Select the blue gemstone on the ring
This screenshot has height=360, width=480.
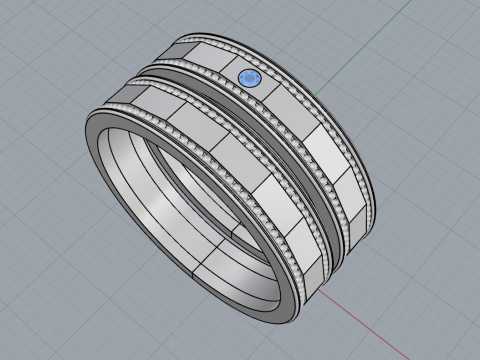[250, 79]
